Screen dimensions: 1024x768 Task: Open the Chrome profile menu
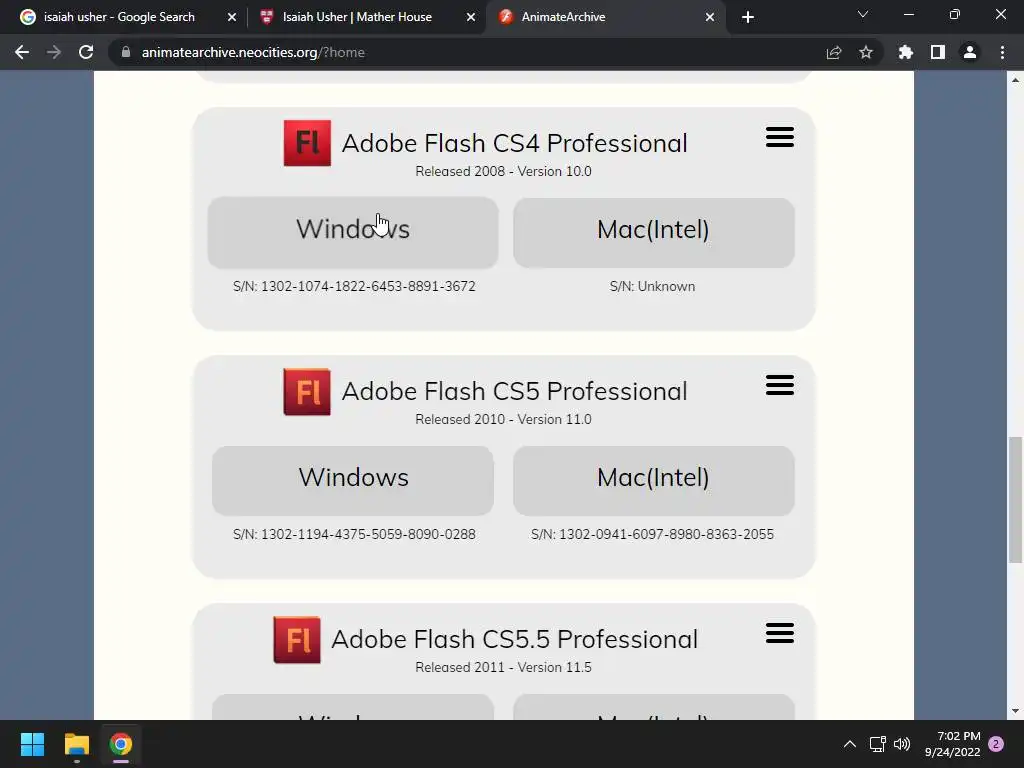point(970,52)
